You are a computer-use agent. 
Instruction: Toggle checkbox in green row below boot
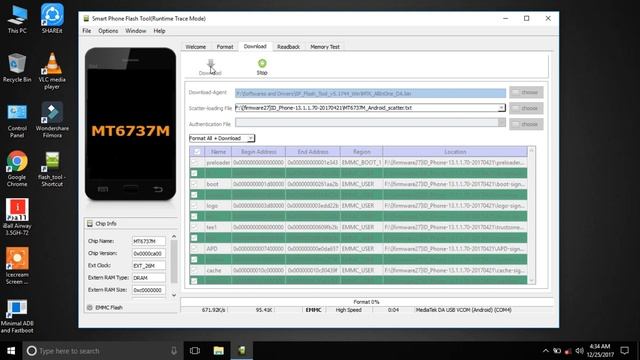[194, 195]
